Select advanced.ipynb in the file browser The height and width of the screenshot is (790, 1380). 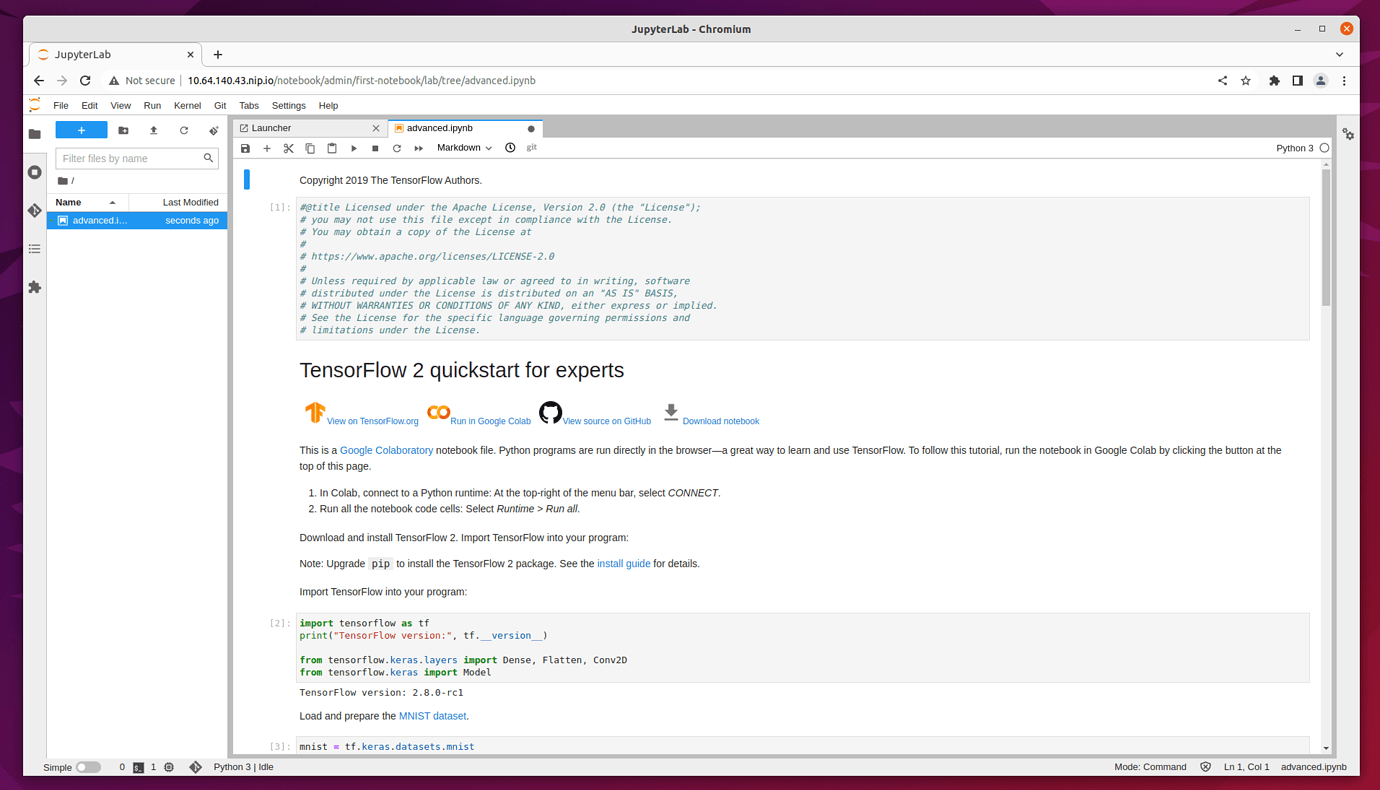coord(100,220)
